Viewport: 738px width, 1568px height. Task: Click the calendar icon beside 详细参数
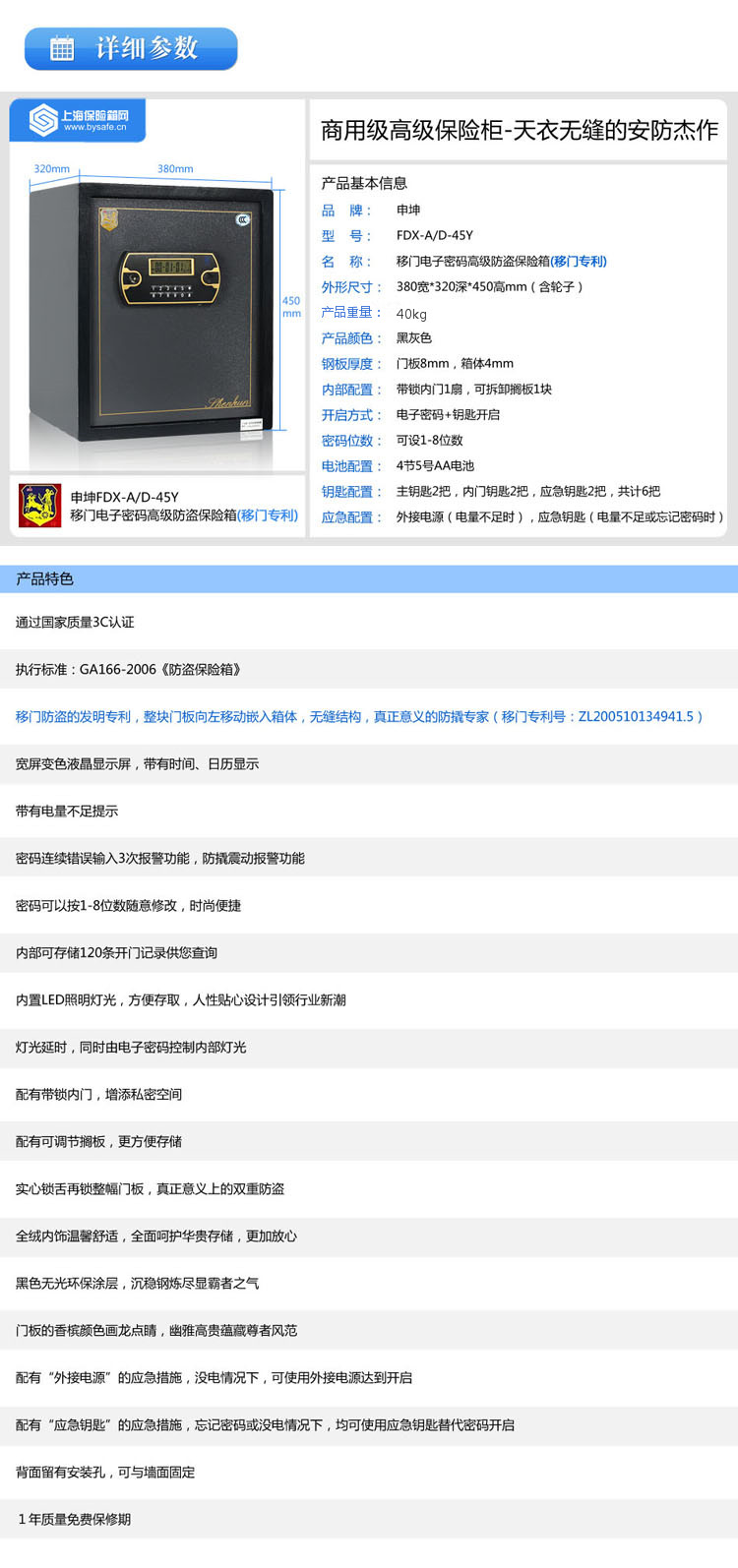[62, 48]
